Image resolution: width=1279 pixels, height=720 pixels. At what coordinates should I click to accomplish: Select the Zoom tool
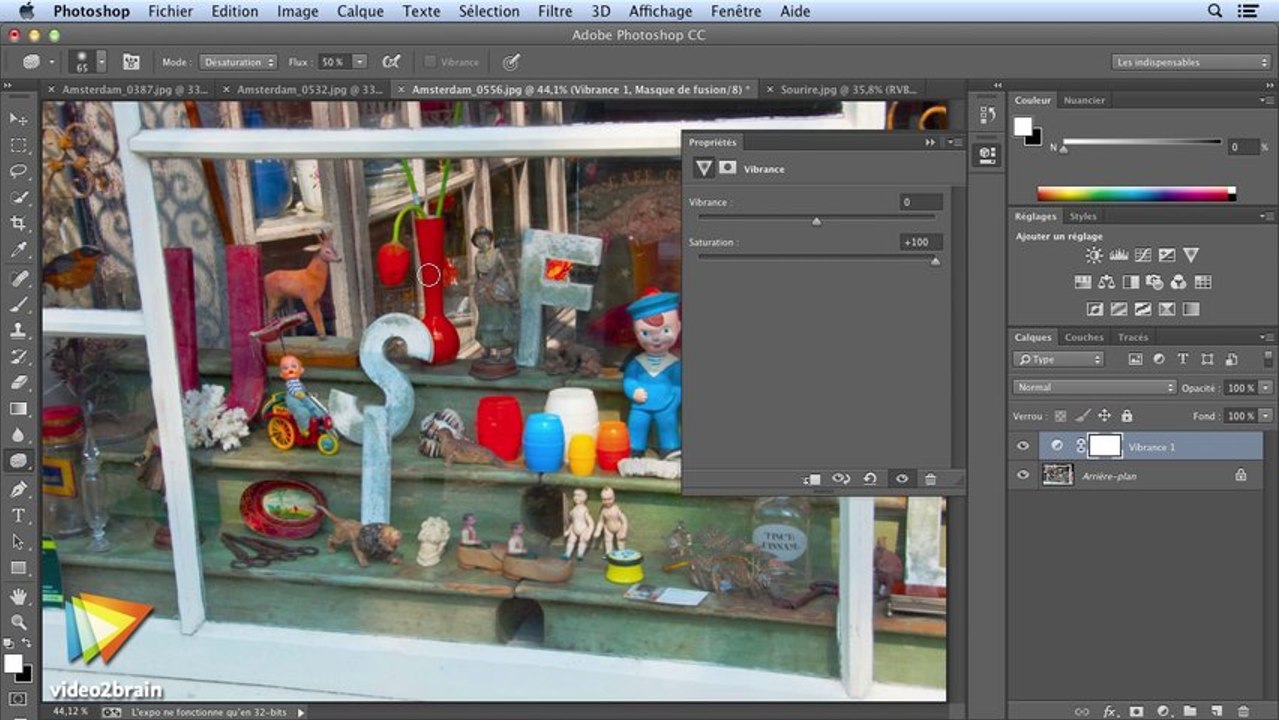point(18,622)
